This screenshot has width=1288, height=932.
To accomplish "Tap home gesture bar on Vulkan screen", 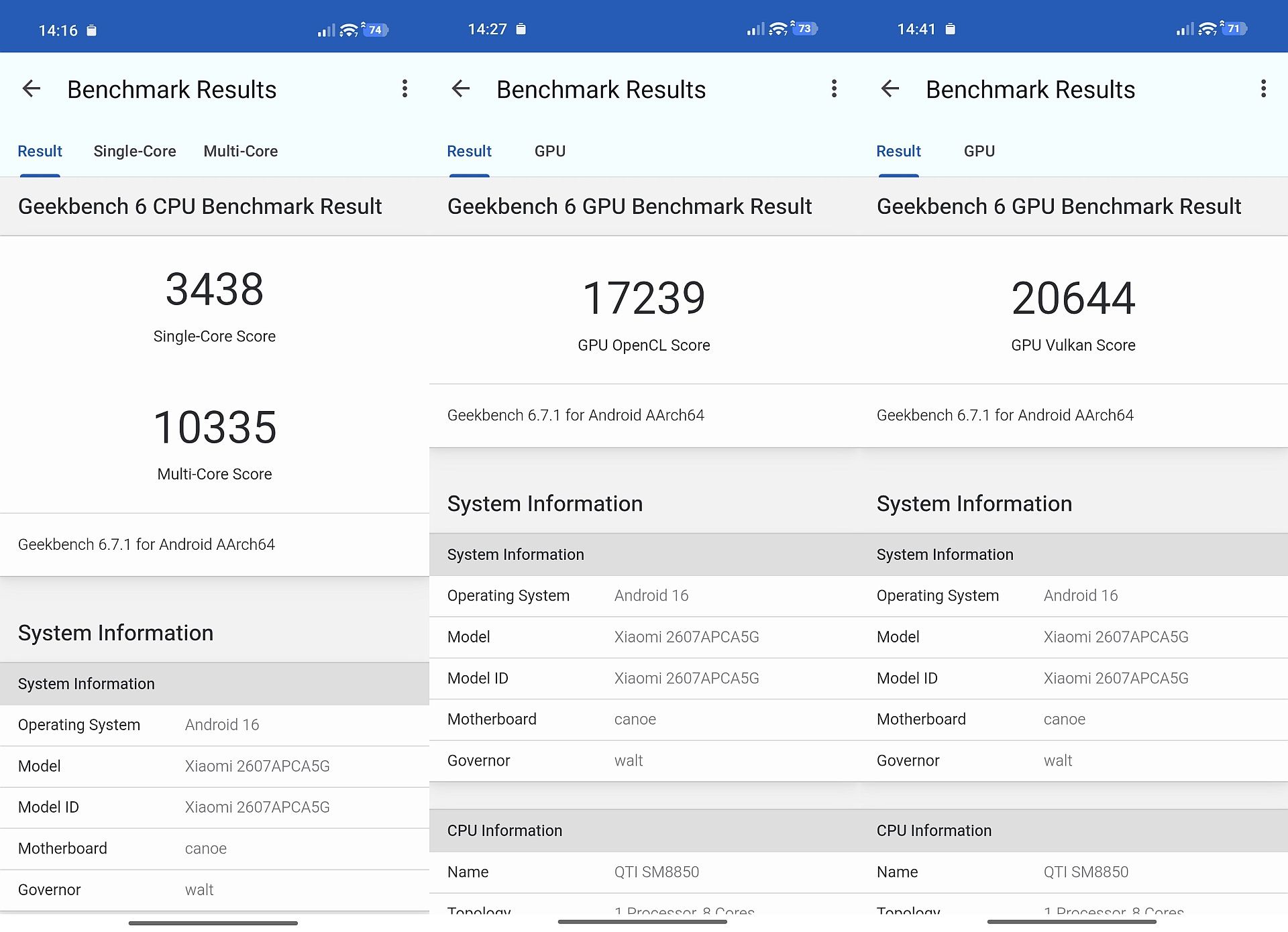I will pos(1072,922).
